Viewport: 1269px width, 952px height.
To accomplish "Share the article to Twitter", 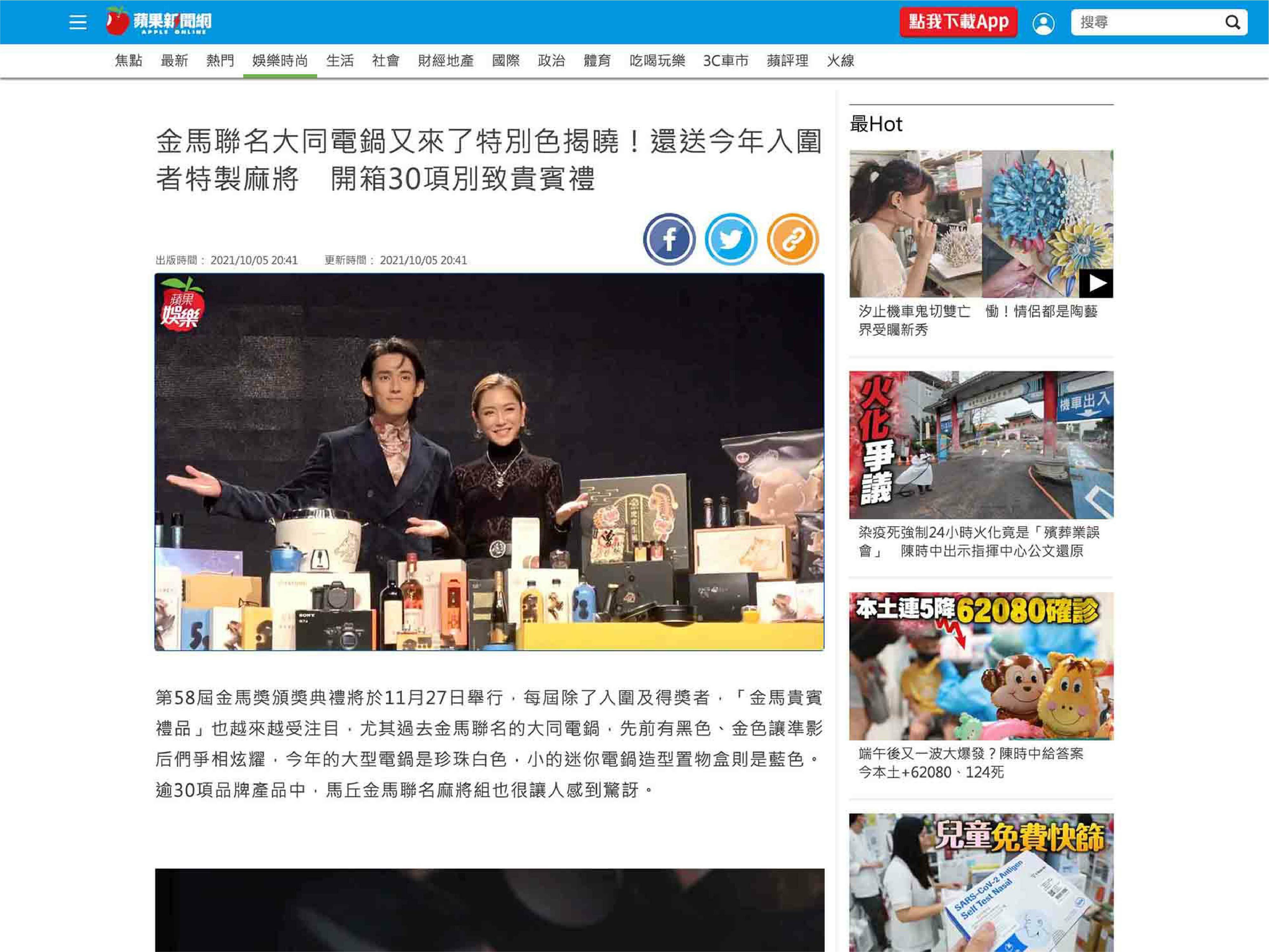I will click(731, 239).
